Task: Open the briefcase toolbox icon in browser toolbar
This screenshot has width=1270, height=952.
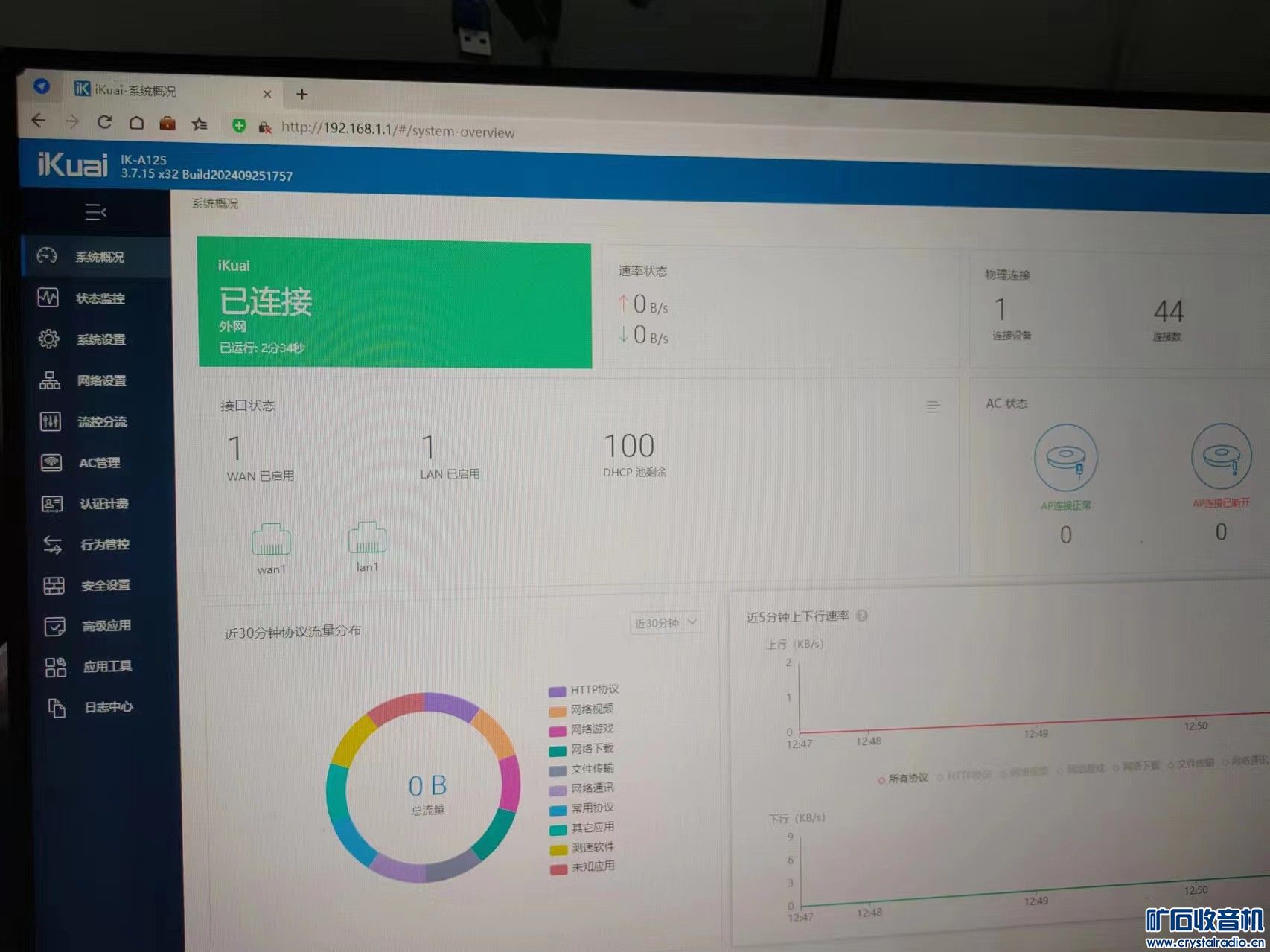Action: tap(167, 124)
